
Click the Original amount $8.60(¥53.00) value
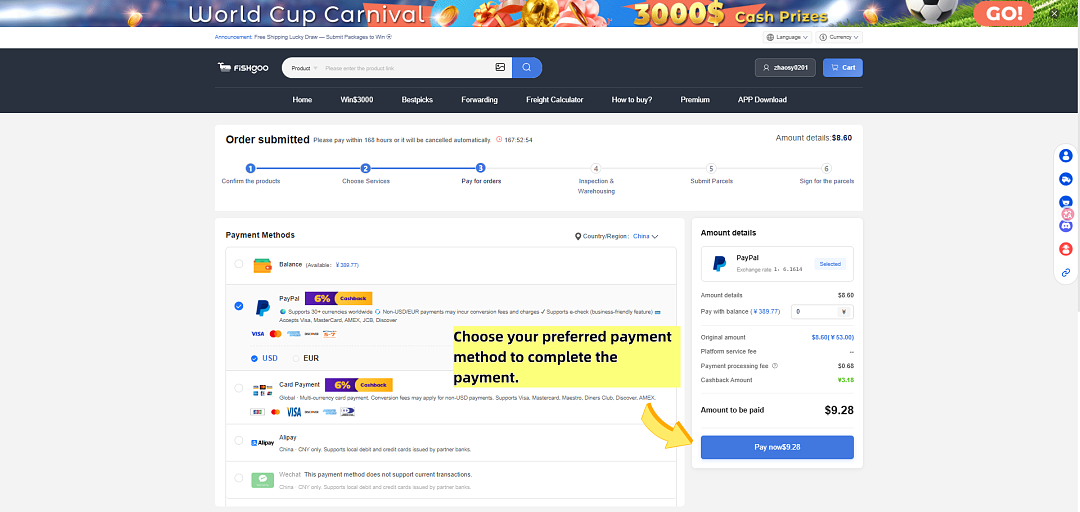coord(833,338)
